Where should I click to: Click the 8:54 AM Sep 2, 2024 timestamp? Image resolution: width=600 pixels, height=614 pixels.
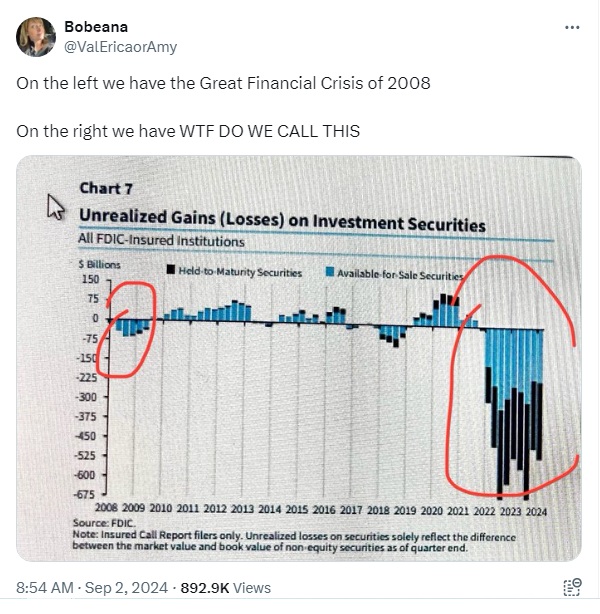92,588
